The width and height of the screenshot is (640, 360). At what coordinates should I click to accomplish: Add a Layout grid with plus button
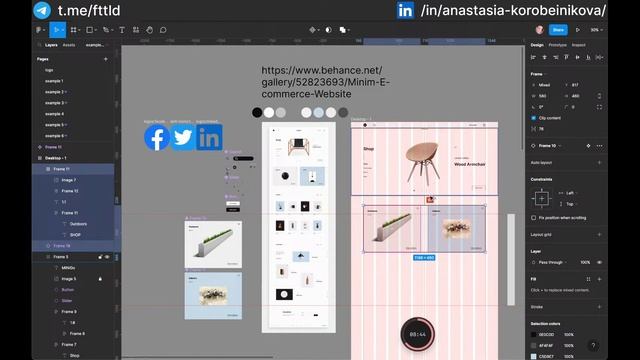coord(599,235)
